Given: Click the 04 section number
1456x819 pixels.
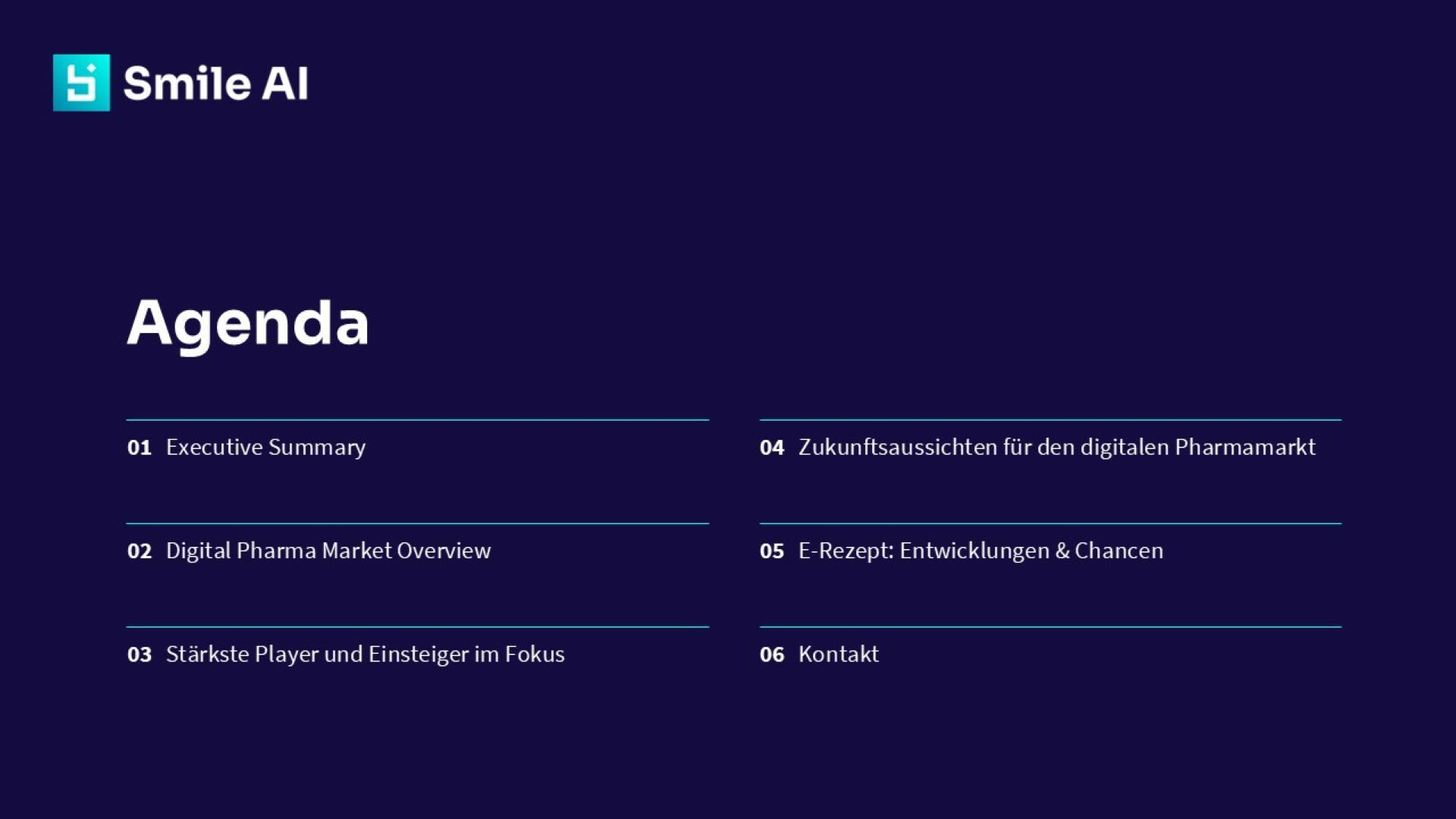Looking at the screenshot, I should click(x=772, y=448).
